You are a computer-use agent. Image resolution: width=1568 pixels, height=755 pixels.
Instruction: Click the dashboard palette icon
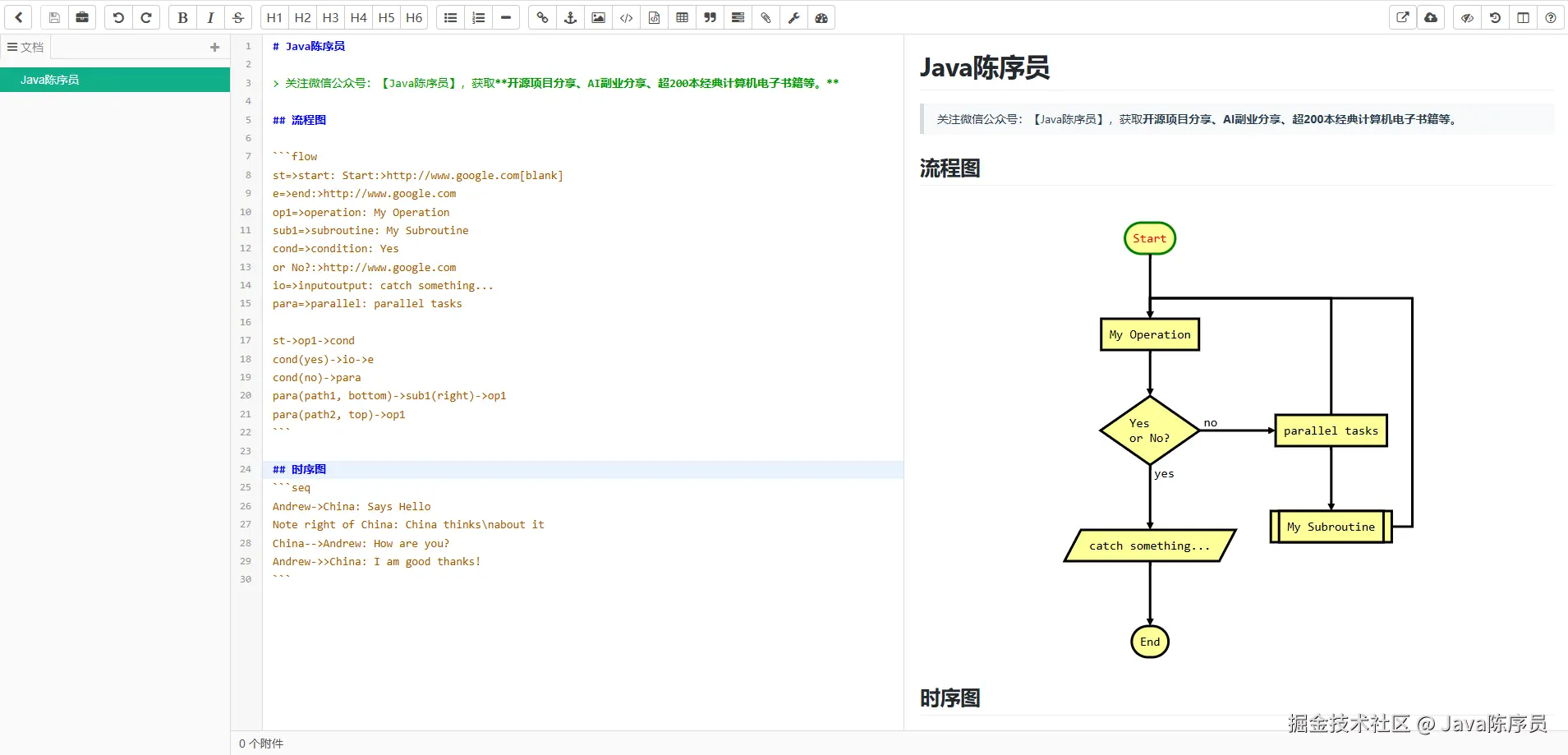821,17
